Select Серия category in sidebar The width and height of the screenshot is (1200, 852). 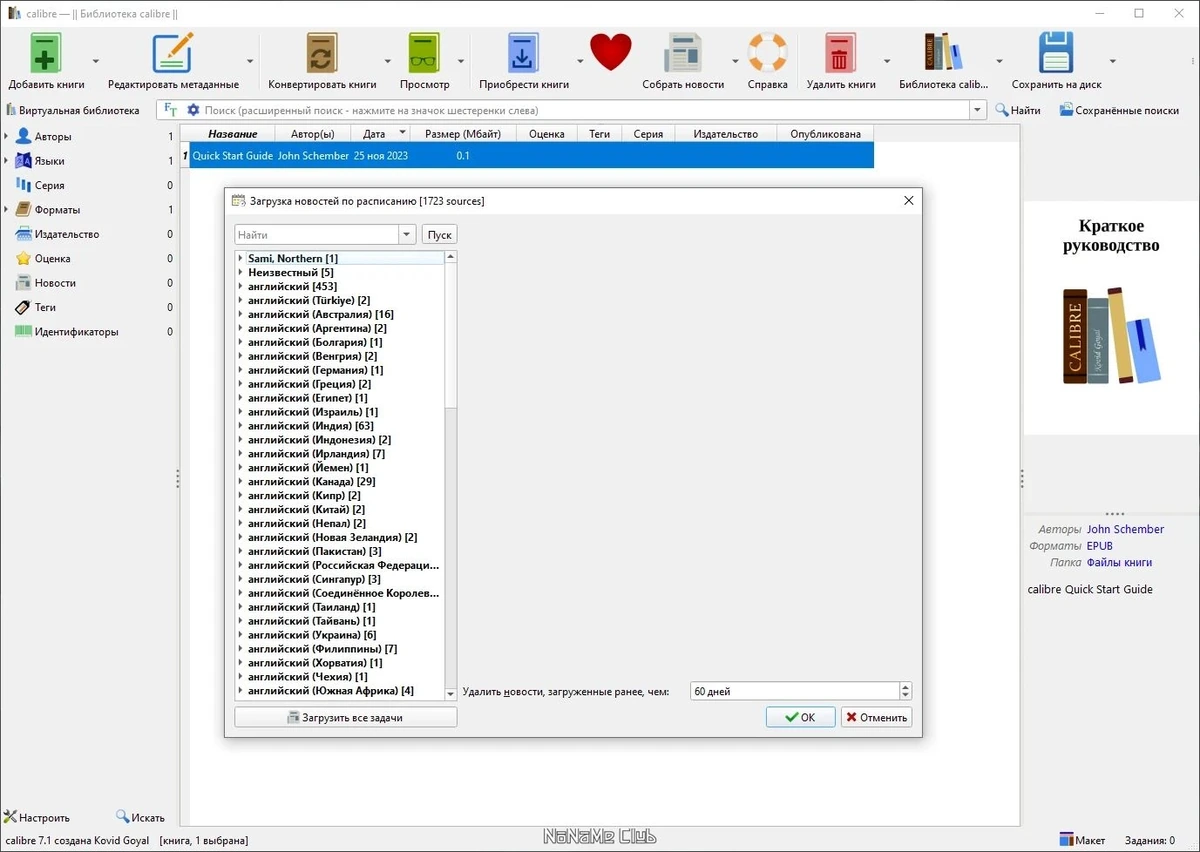[49, 185]
